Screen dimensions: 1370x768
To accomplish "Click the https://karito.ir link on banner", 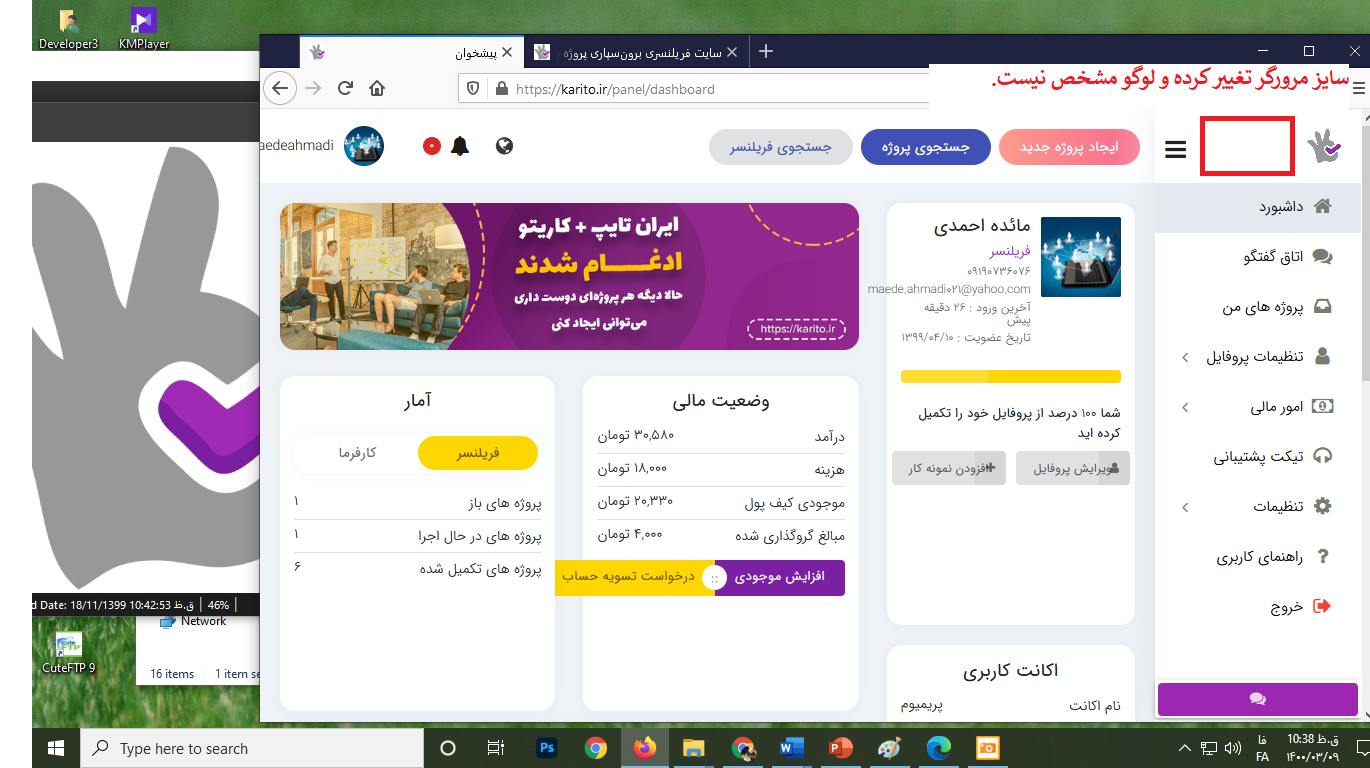I will click(796, 328).
